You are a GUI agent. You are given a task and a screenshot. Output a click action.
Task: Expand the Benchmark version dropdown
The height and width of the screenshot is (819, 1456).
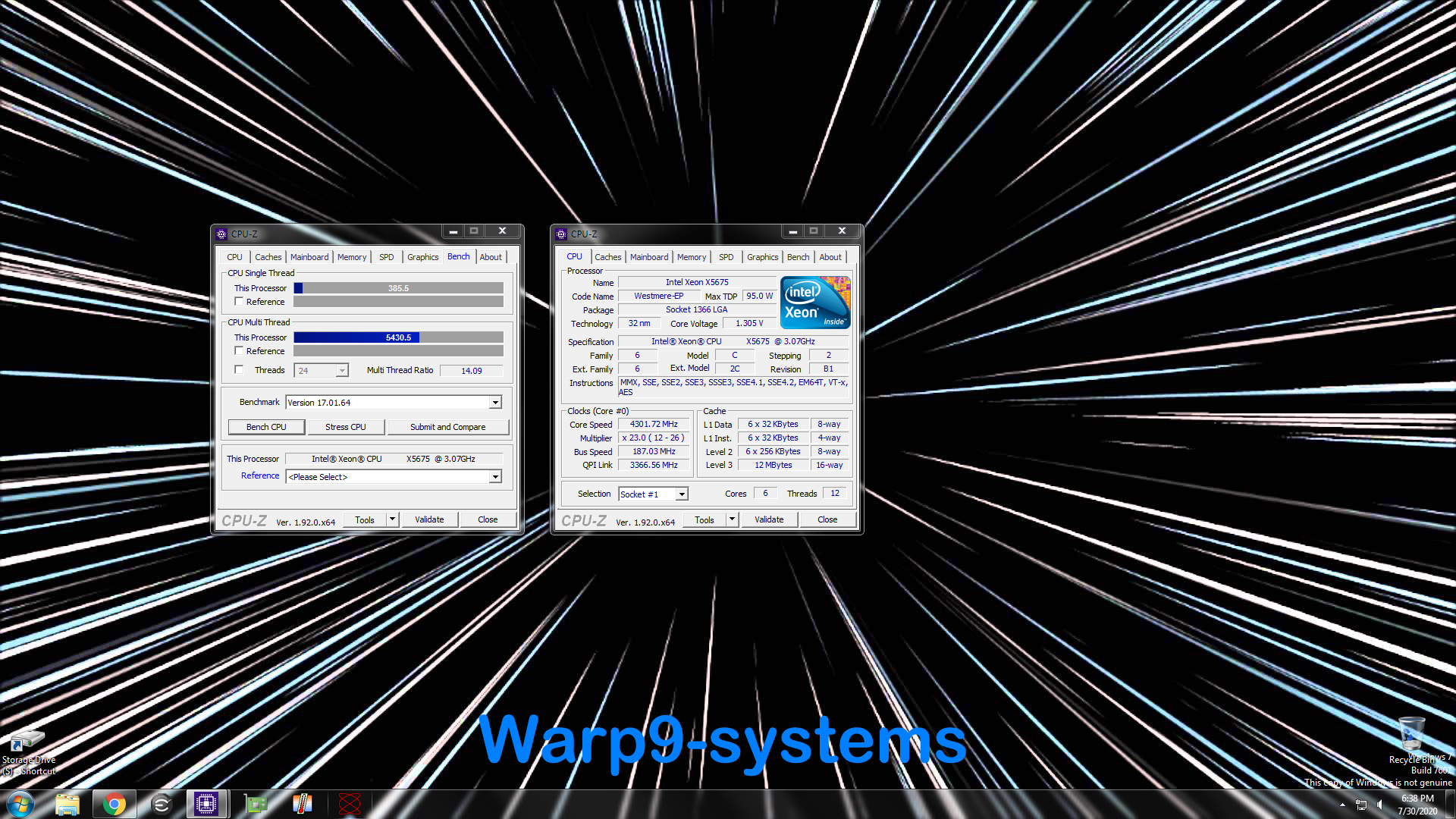pos(495,403)
